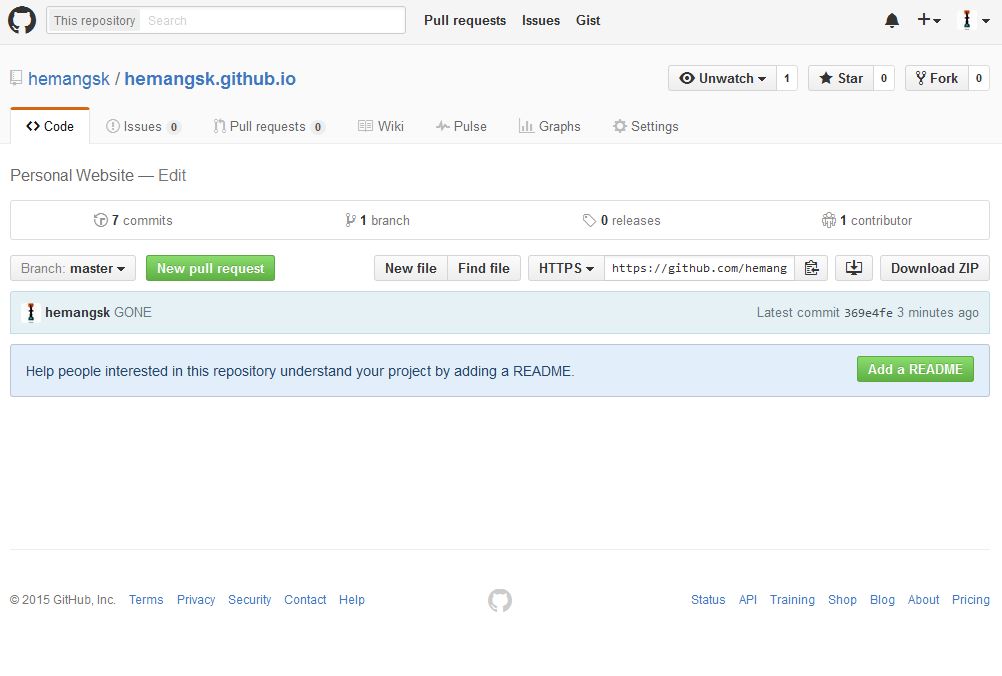Open hemangsk.github.io repository title link
The width and height of the screenshot is (1002, 676).
click(x=210, y=79)
